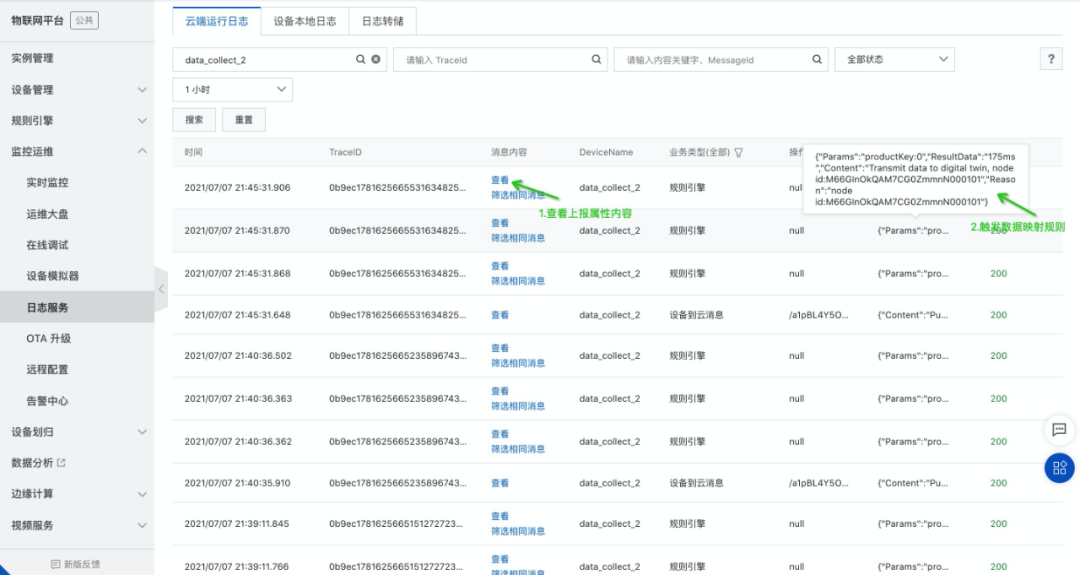This screenshot has width=1080, height=575.
Task: Open 新版反馈 at sidebar bottom
Action: 76,564
